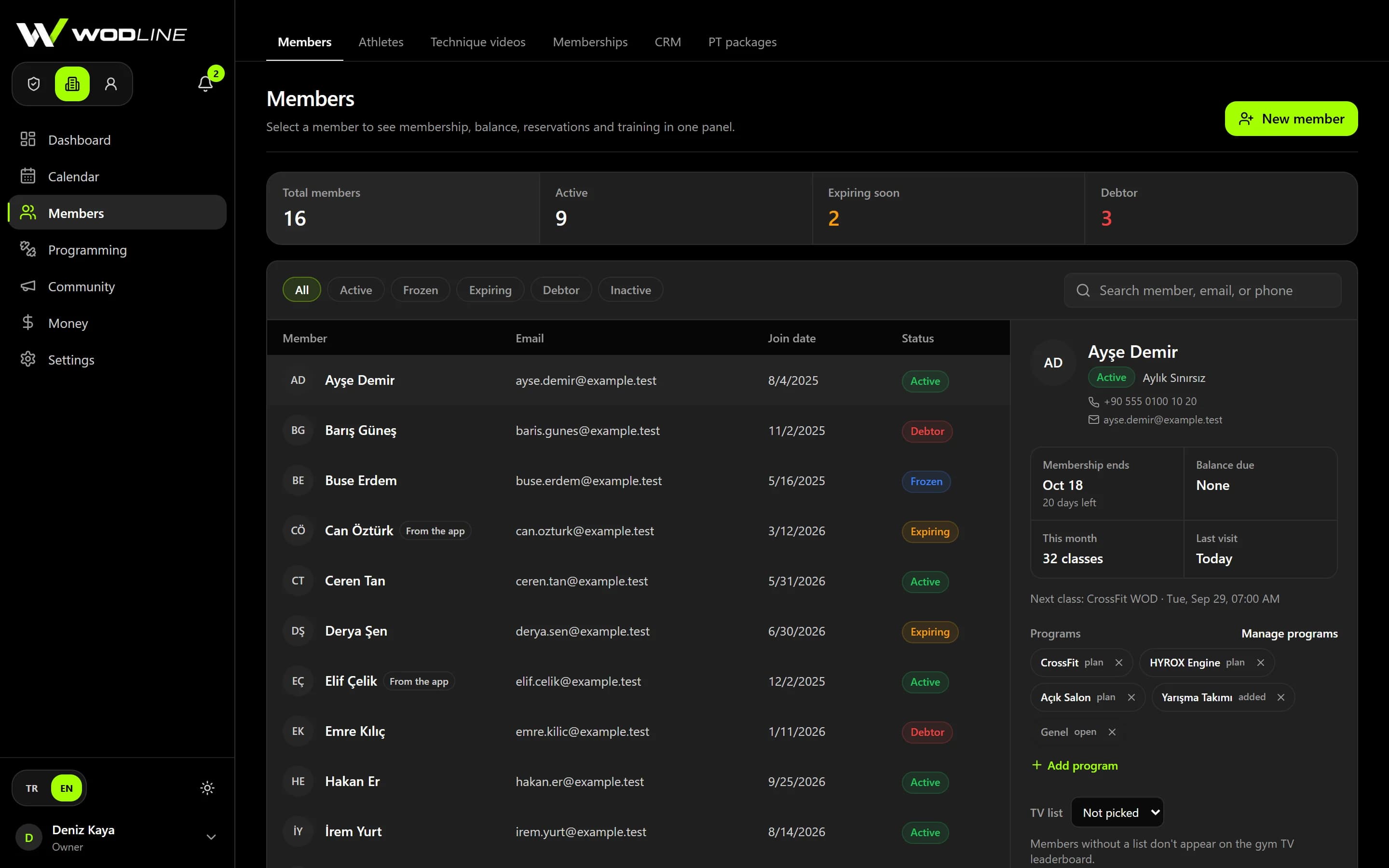Select the Barış Güneş member row

(638, 431)
